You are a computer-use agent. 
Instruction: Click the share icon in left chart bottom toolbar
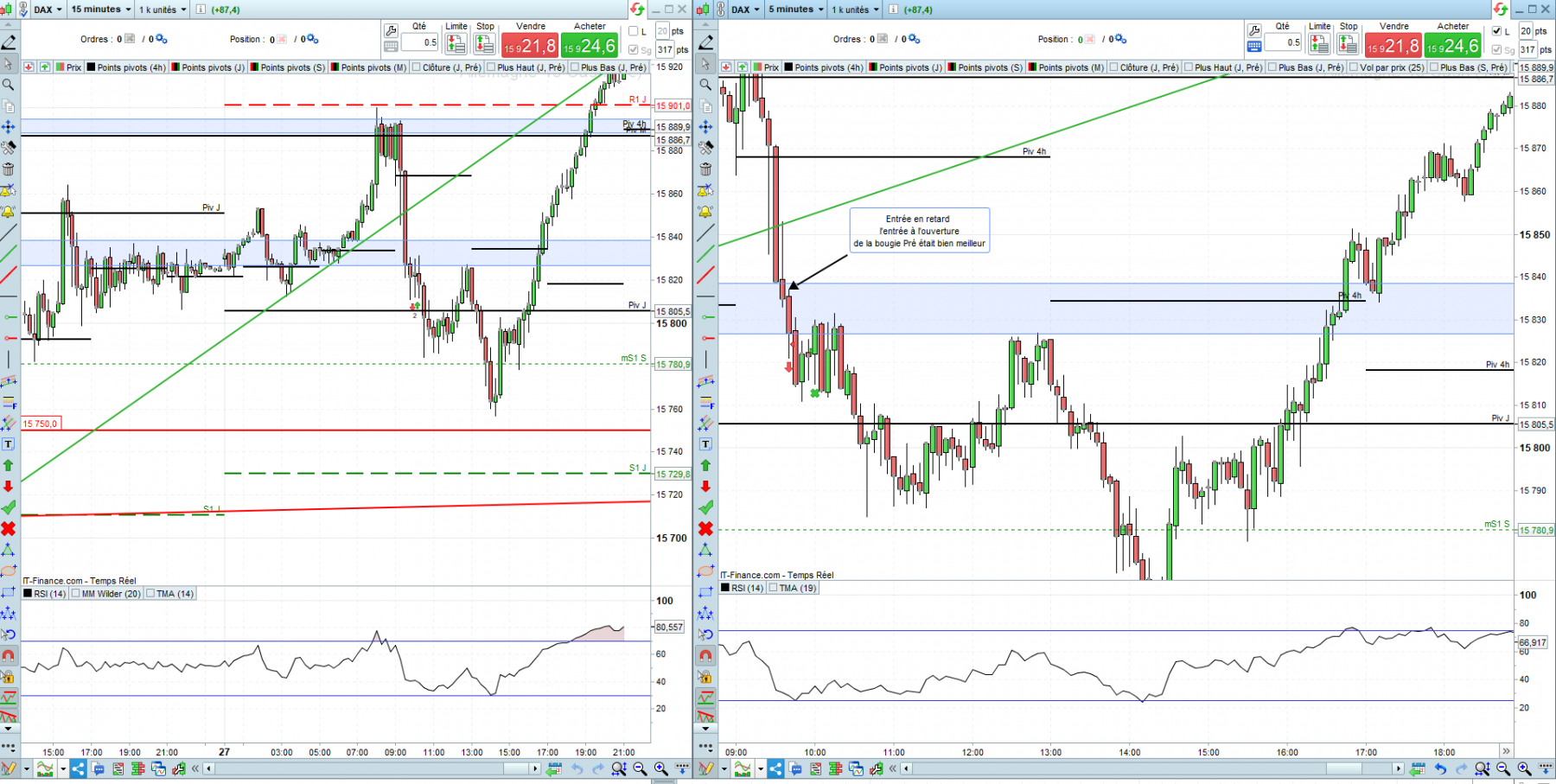78,768
